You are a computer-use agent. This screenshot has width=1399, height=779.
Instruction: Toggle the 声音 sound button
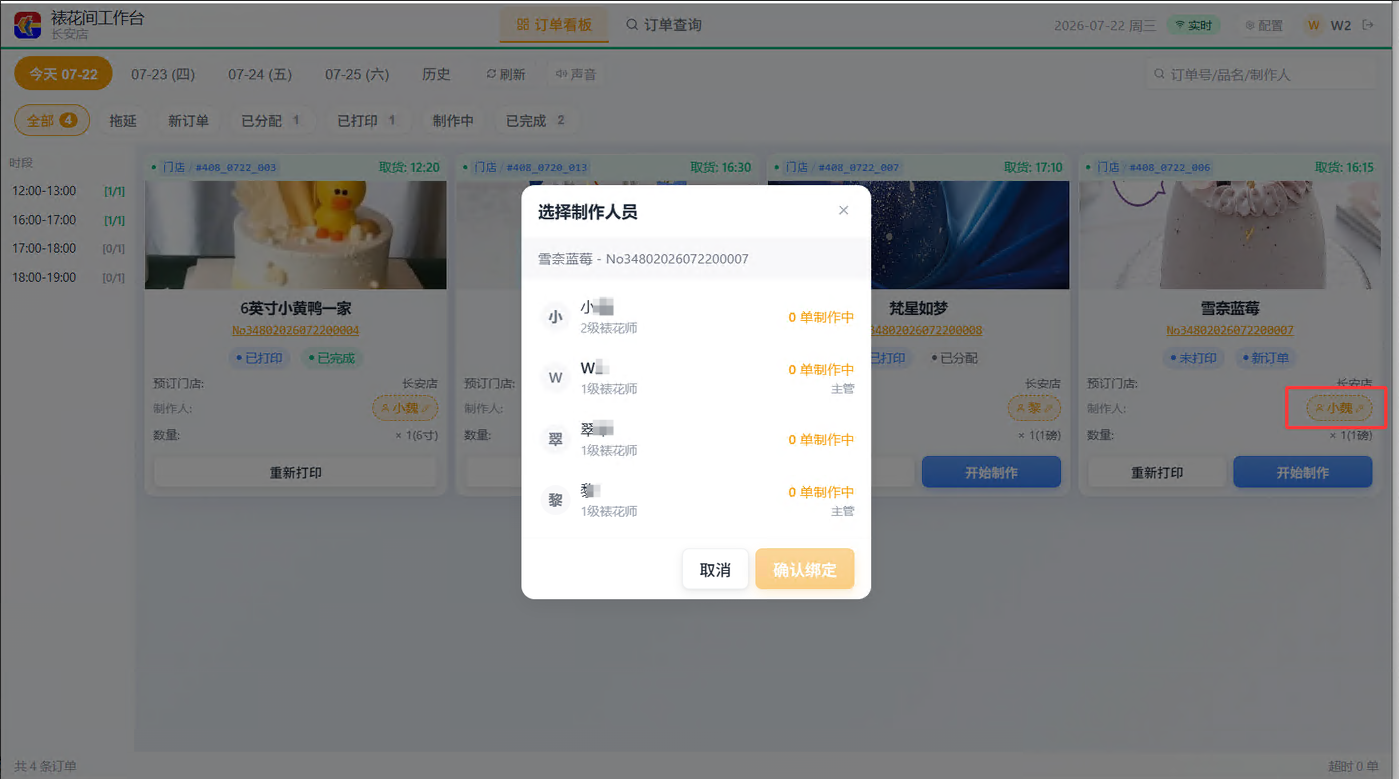(x=576, y=74)
